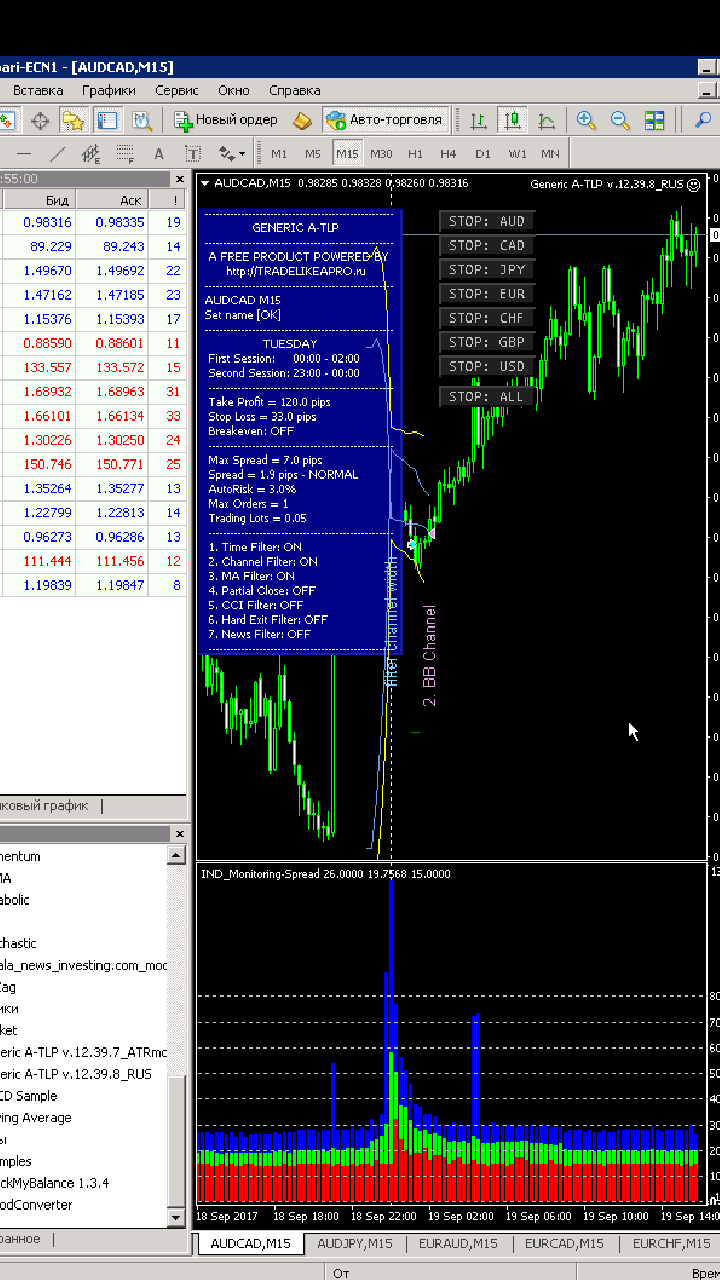
Task: Select the M15 timeframe
Action: tap(347, 154)
